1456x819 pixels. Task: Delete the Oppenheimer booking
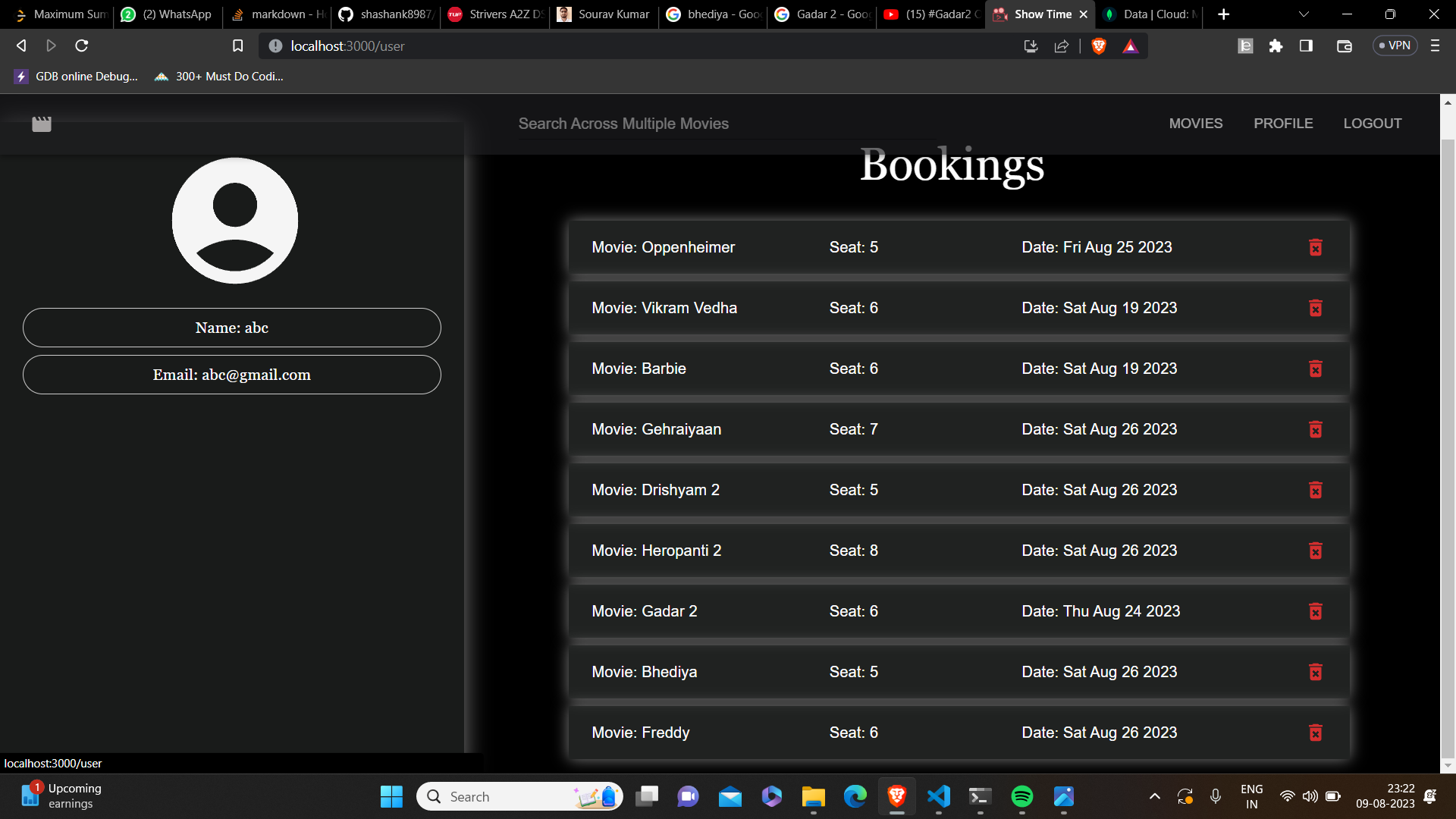coord(1316,247)
